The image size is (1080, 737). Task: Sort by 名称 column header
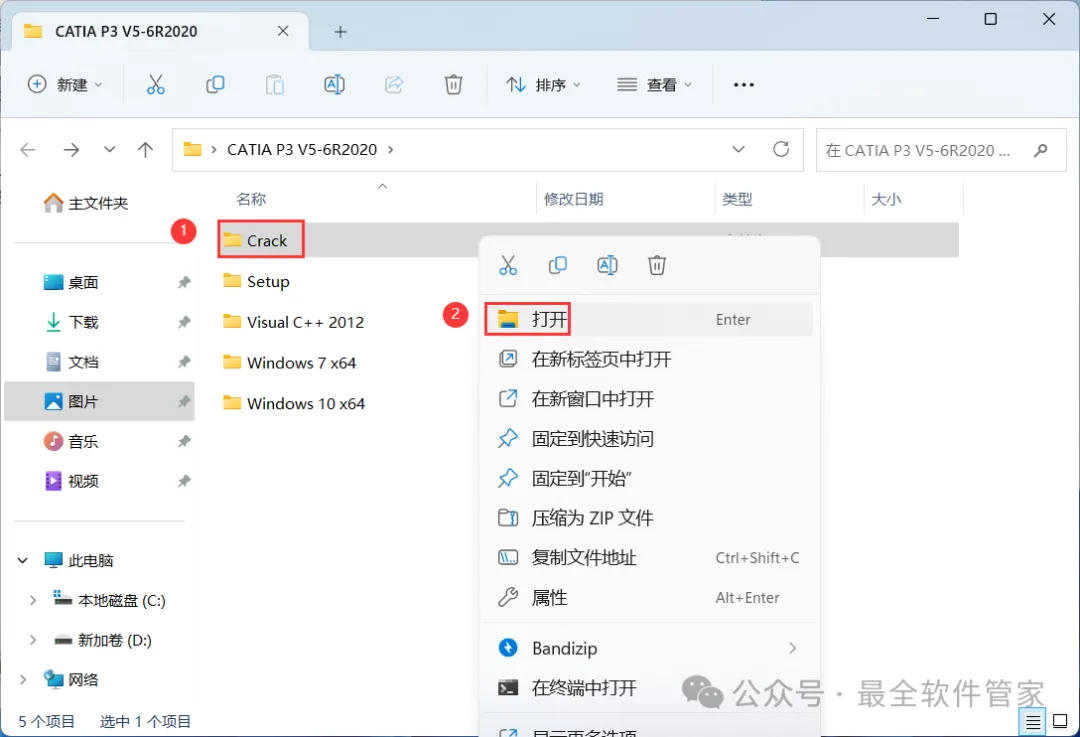point(251,199)
